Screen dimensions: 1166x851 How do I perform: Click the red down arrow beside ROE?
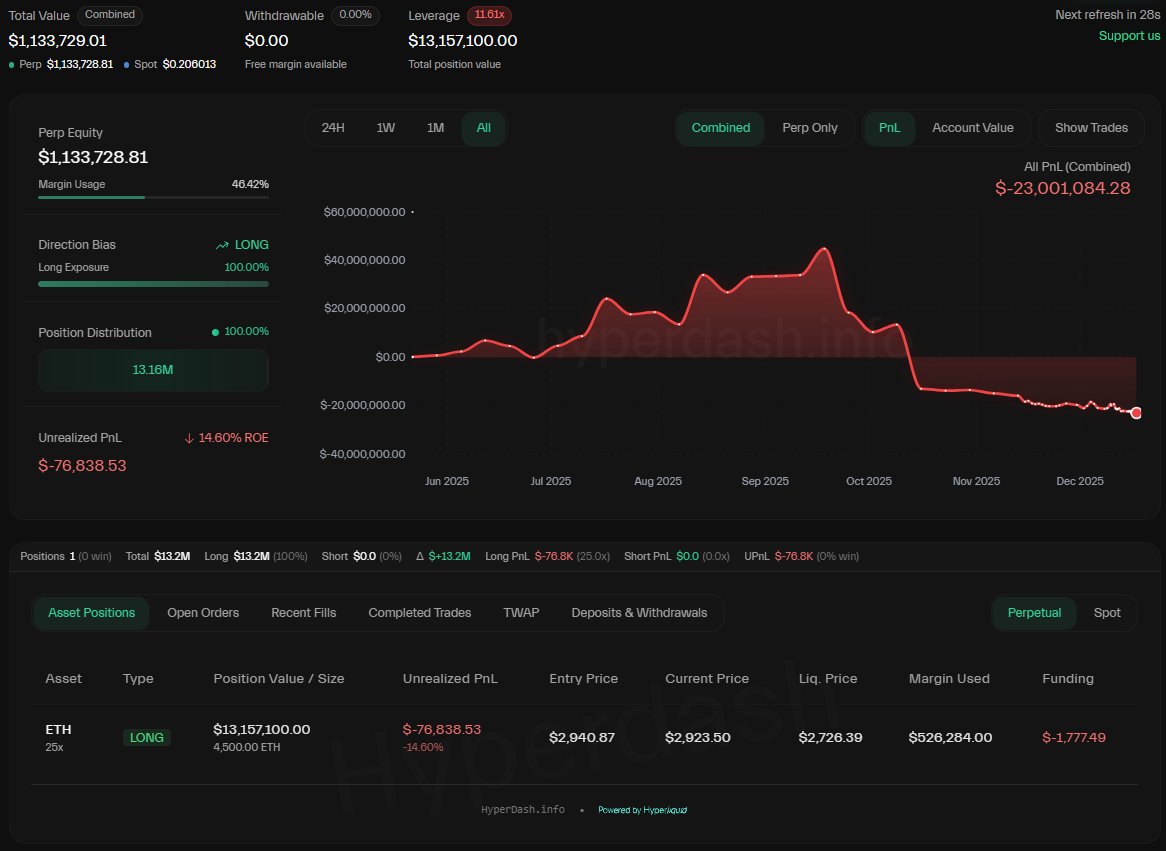tap(189, 438)
